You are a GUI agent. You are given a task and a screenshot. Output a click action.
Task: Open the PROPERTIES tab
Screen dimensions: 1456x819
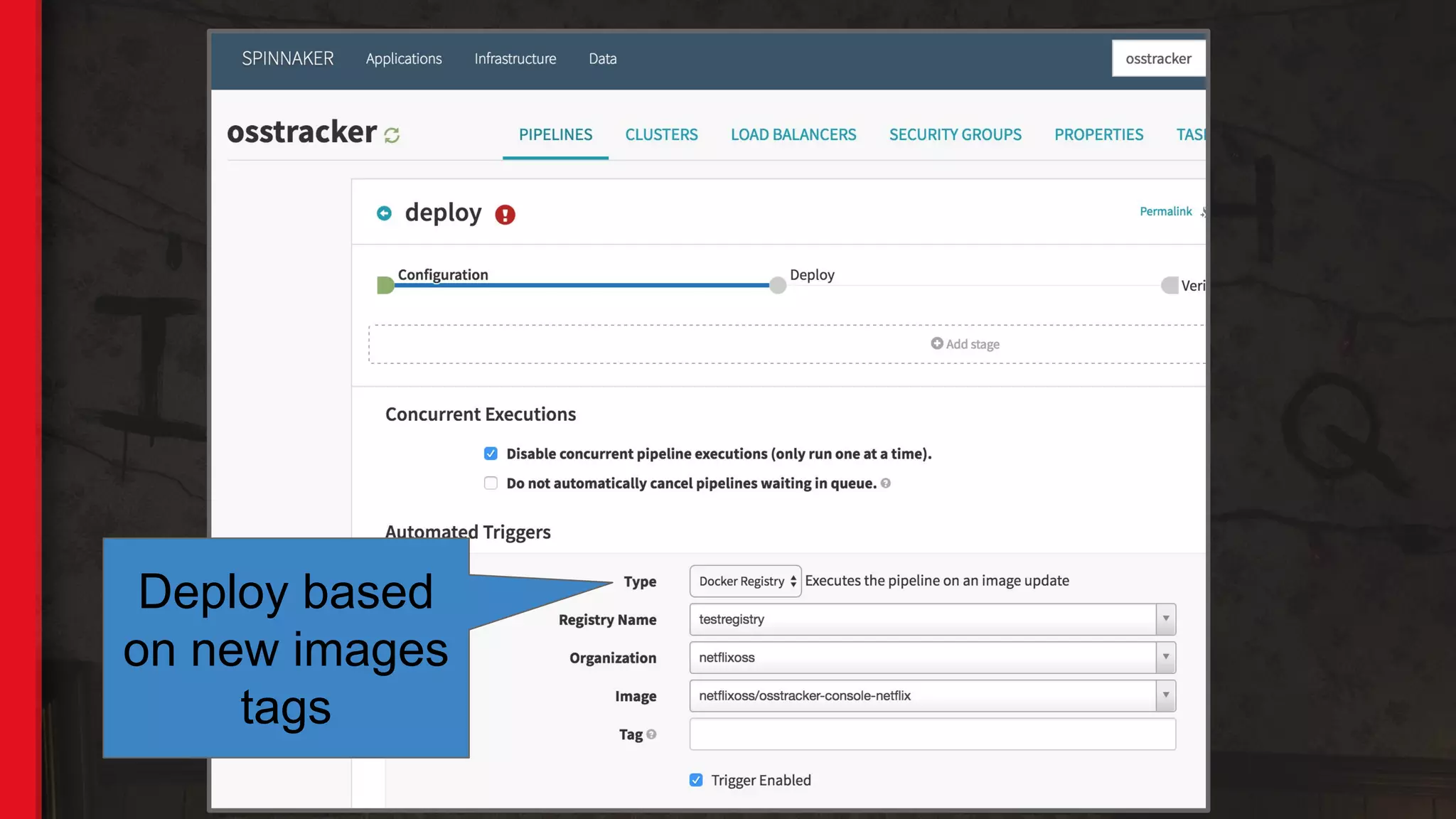tap(1098, 134)
